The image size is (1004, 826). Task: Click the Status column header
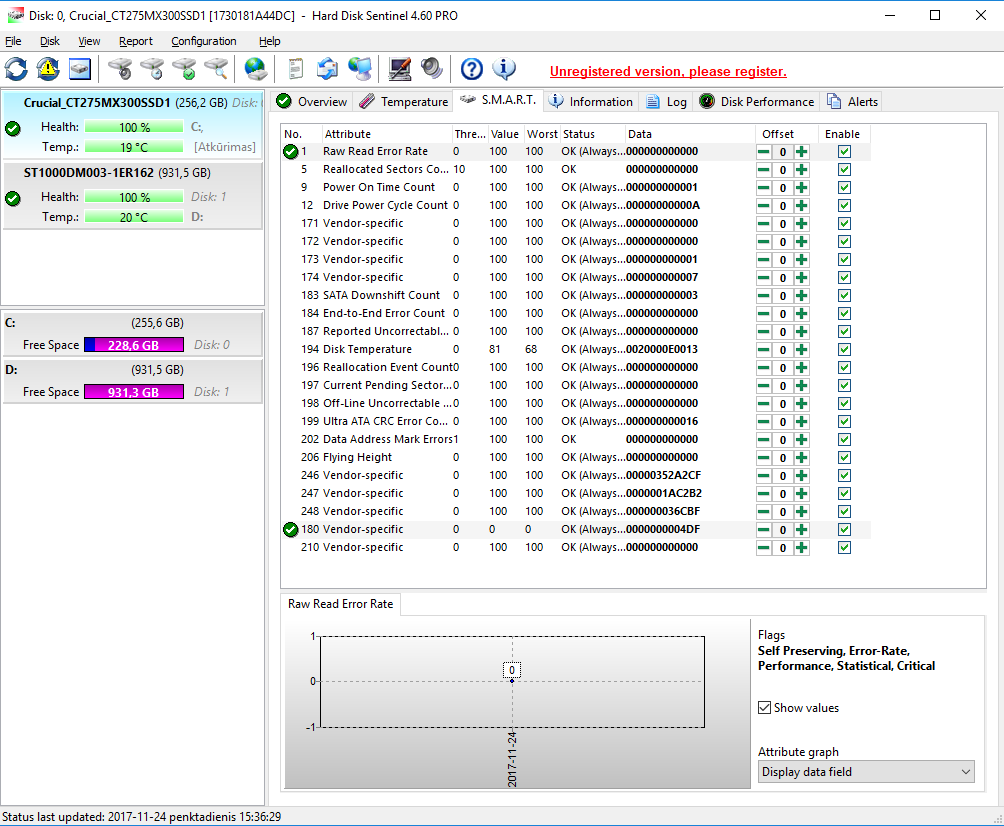(592, 134)
